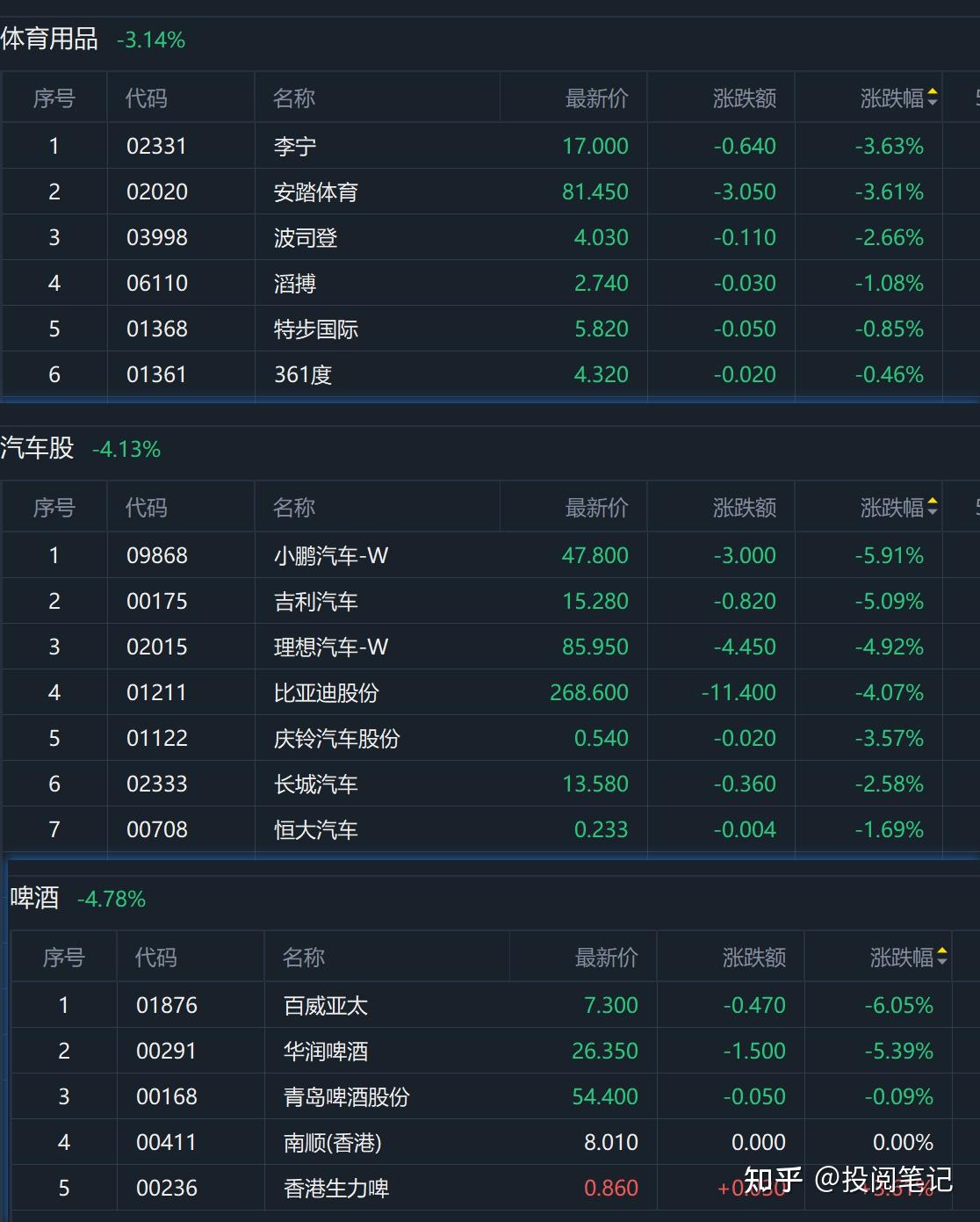Click 涨跌额 header in auto stocks table
This screenshot has height=1222, width=980.
coord(745,508)
